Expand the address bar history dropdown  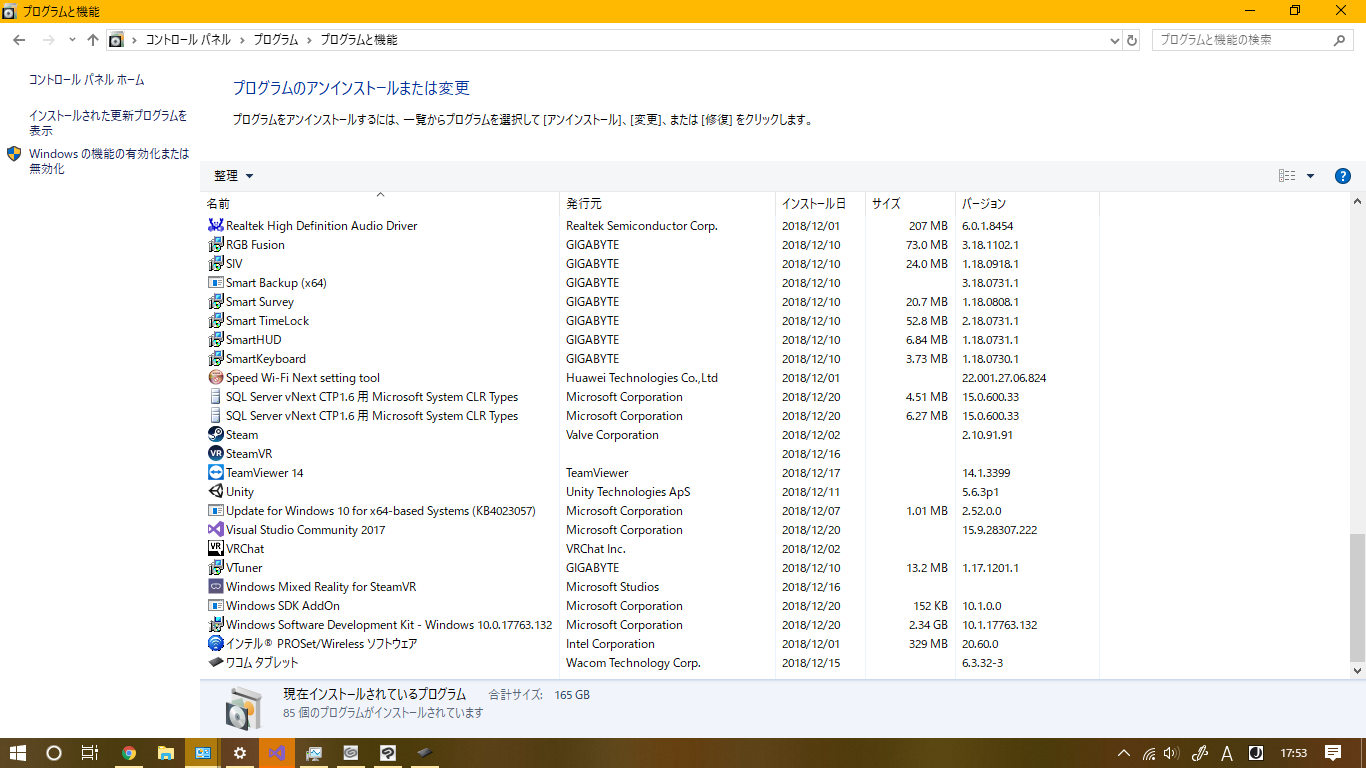[x=1115, y=40]
